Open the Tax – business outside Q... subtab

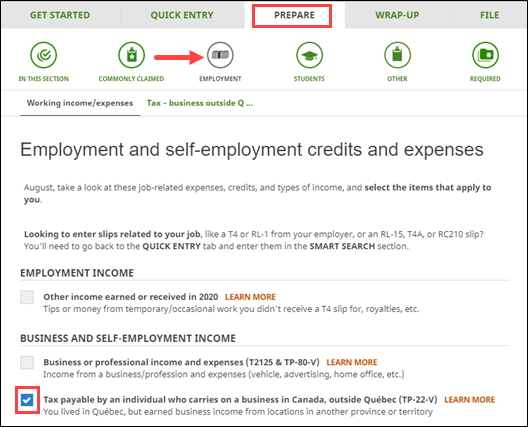point(200,103)
